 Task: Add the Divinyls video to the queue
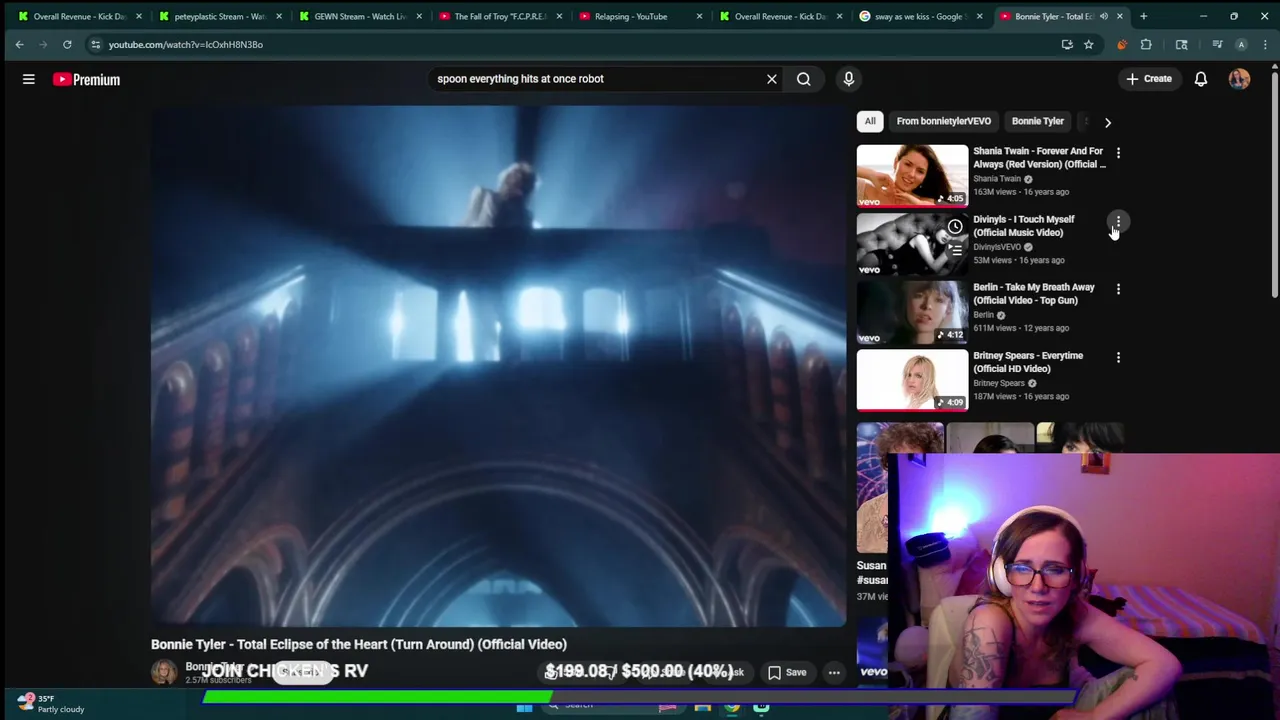pyautogui.click(x=955, y=251)
